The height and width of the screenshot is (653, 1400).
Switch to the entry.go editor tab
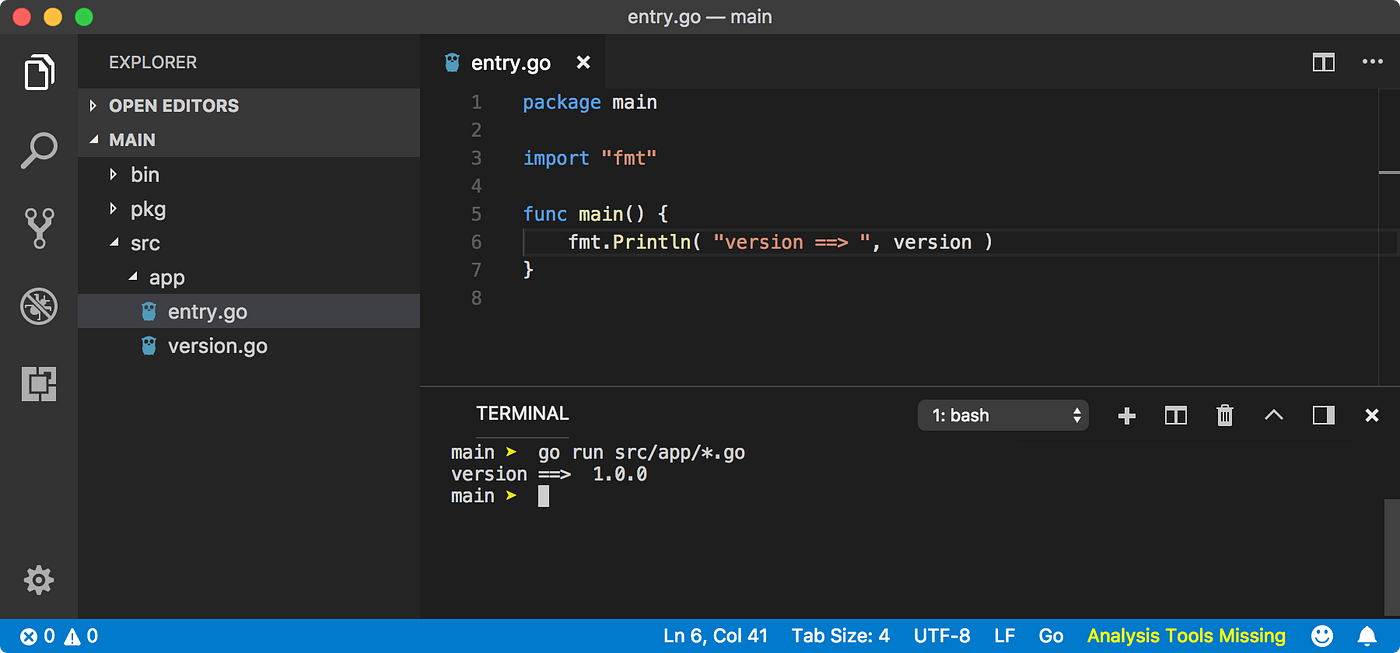[x=510, y=62]
